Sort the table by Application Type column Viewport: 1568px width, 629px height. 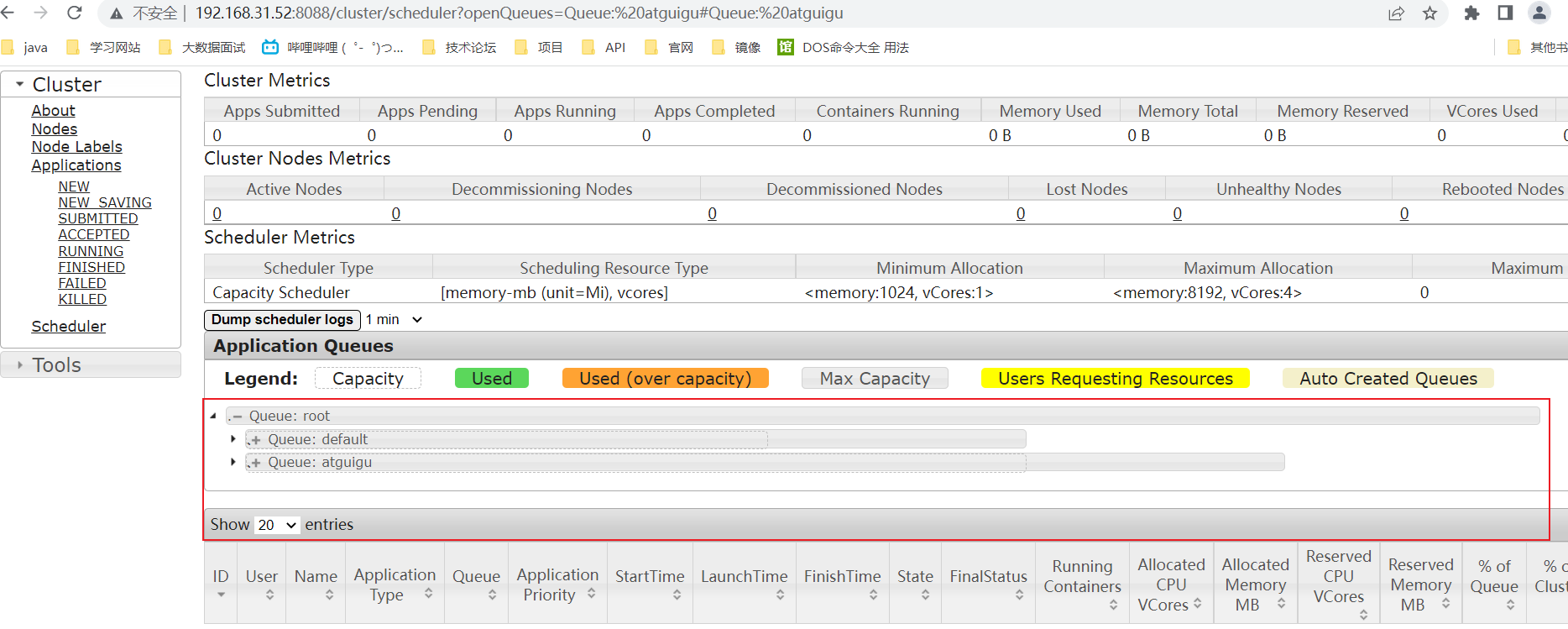[x=395, y=584]
